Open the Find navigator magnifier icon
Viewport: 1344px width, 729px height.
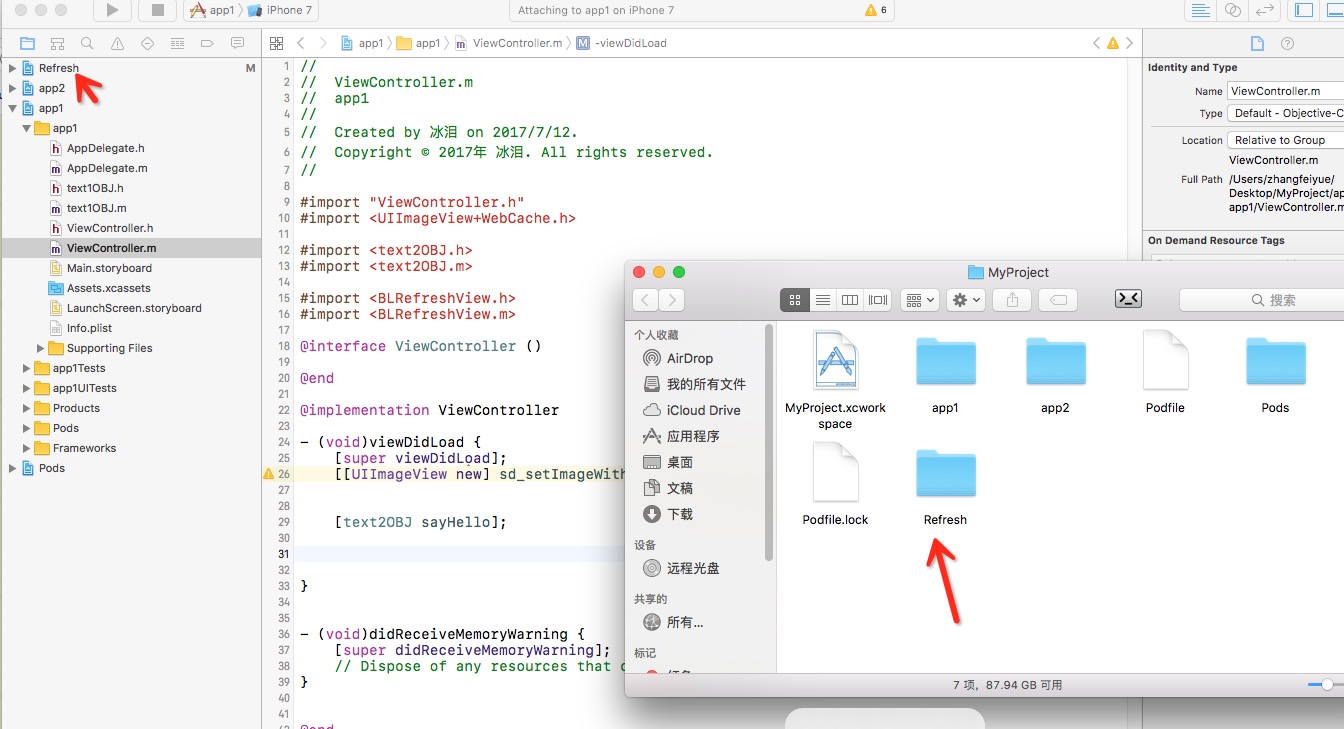[x=87, y=43]
